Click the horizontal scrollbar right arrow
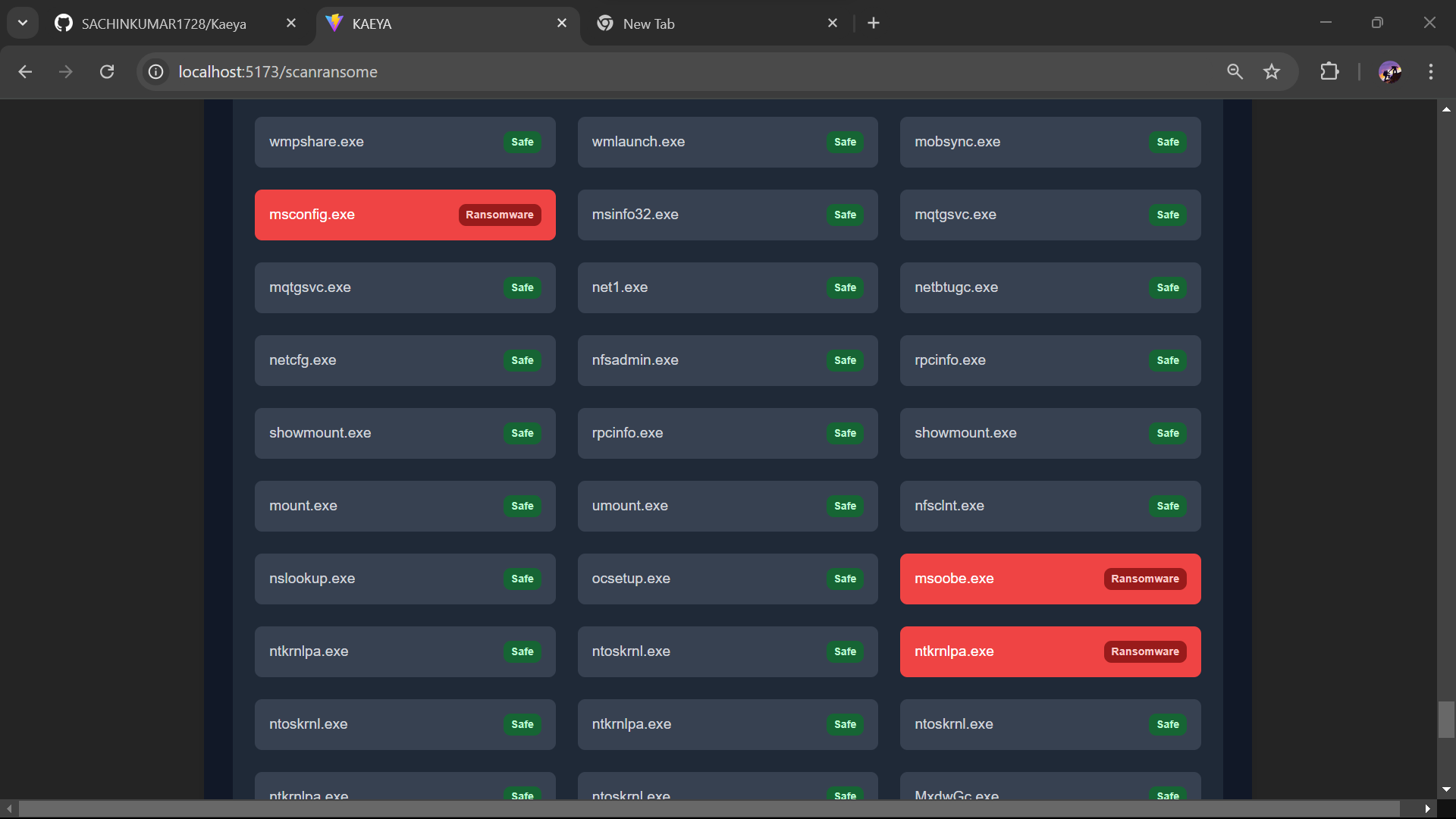The image size is (1456, 819). (x=1427, y=809)
